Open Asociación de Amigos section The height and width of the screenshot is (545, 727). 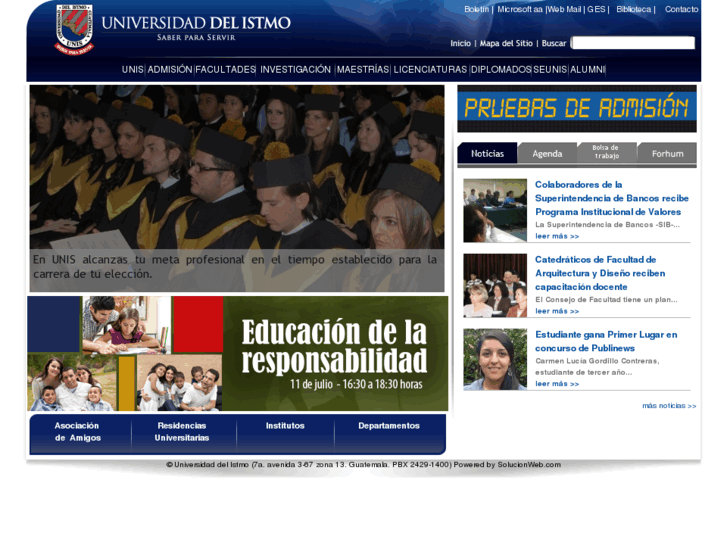(77, 432)
